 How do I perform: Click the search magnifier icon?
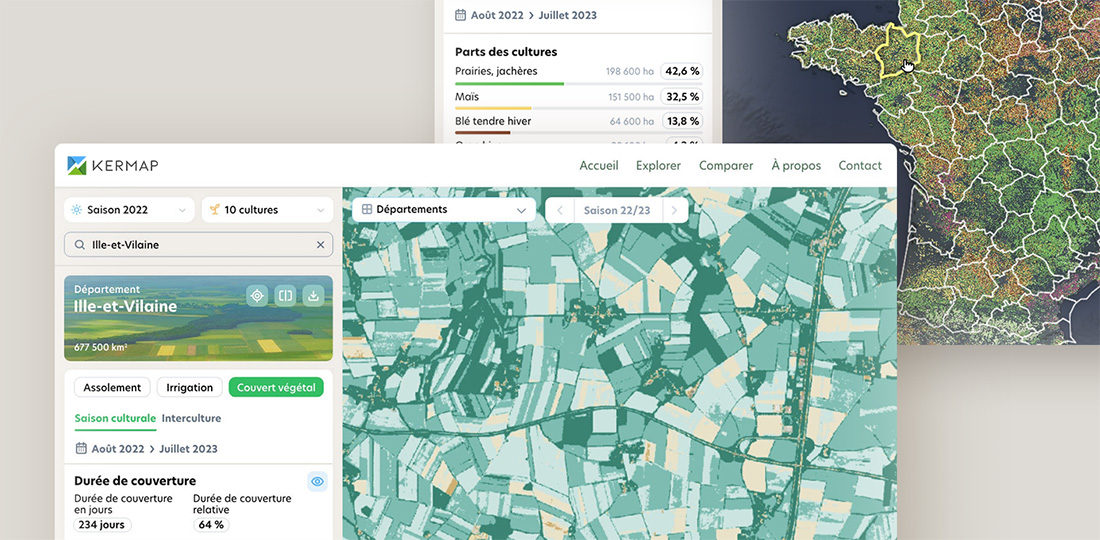(79, 245)
